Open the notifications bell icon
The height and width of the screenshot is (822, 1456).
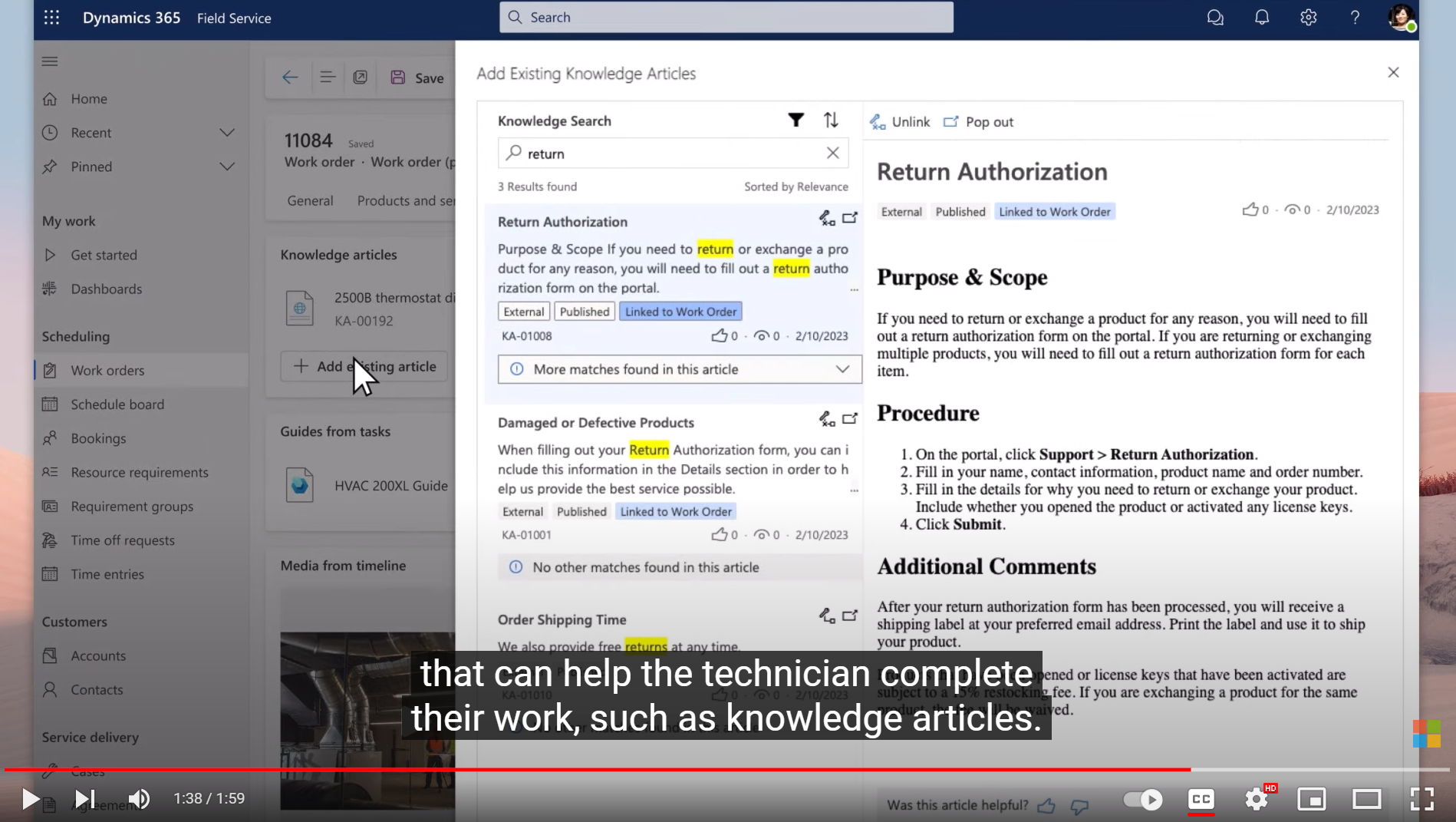(1261, 17)
